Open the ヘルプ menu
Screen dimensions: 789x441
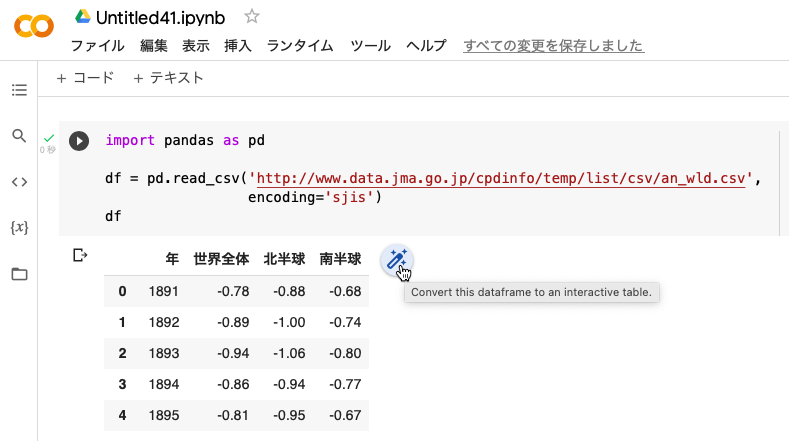tap(426, 46)
